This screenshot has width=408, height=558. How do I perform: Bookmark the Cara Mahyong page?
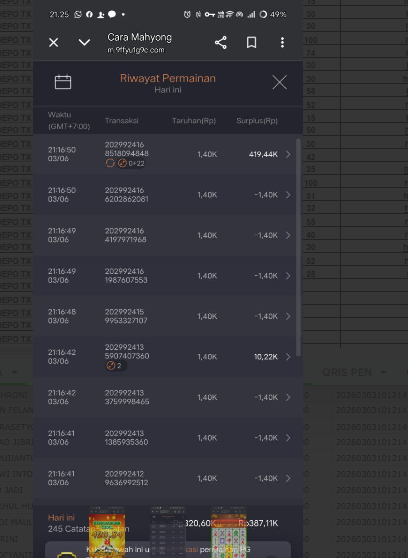[251, 43]
